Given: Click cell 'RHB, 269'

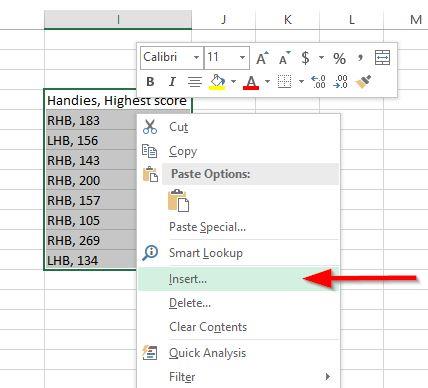Looking at the screenshot, I should point(91,240).
